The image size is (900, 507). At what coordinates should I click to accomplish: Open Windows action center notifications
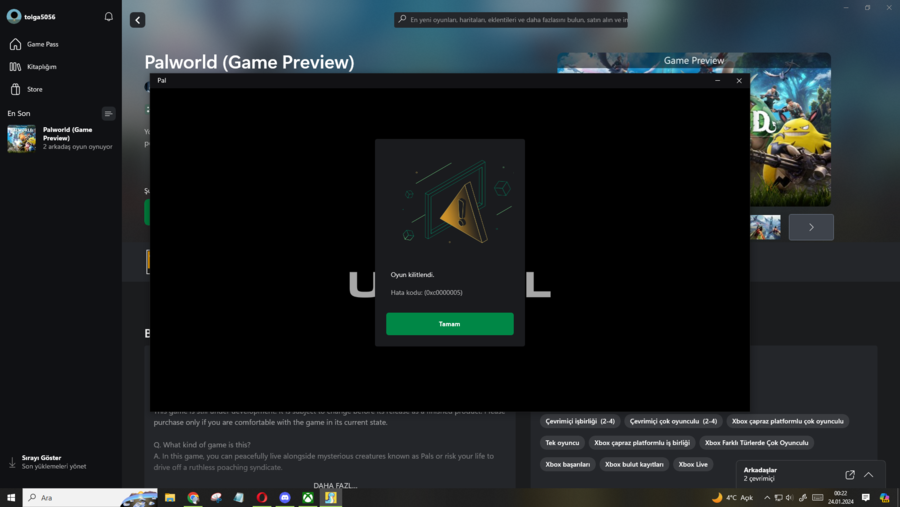[x=866, y=498]
